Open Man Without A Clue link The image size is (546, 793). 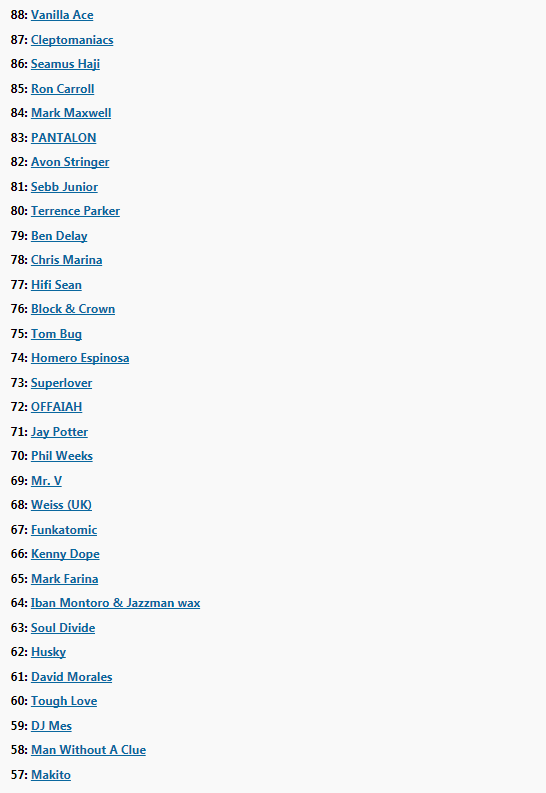88,751
